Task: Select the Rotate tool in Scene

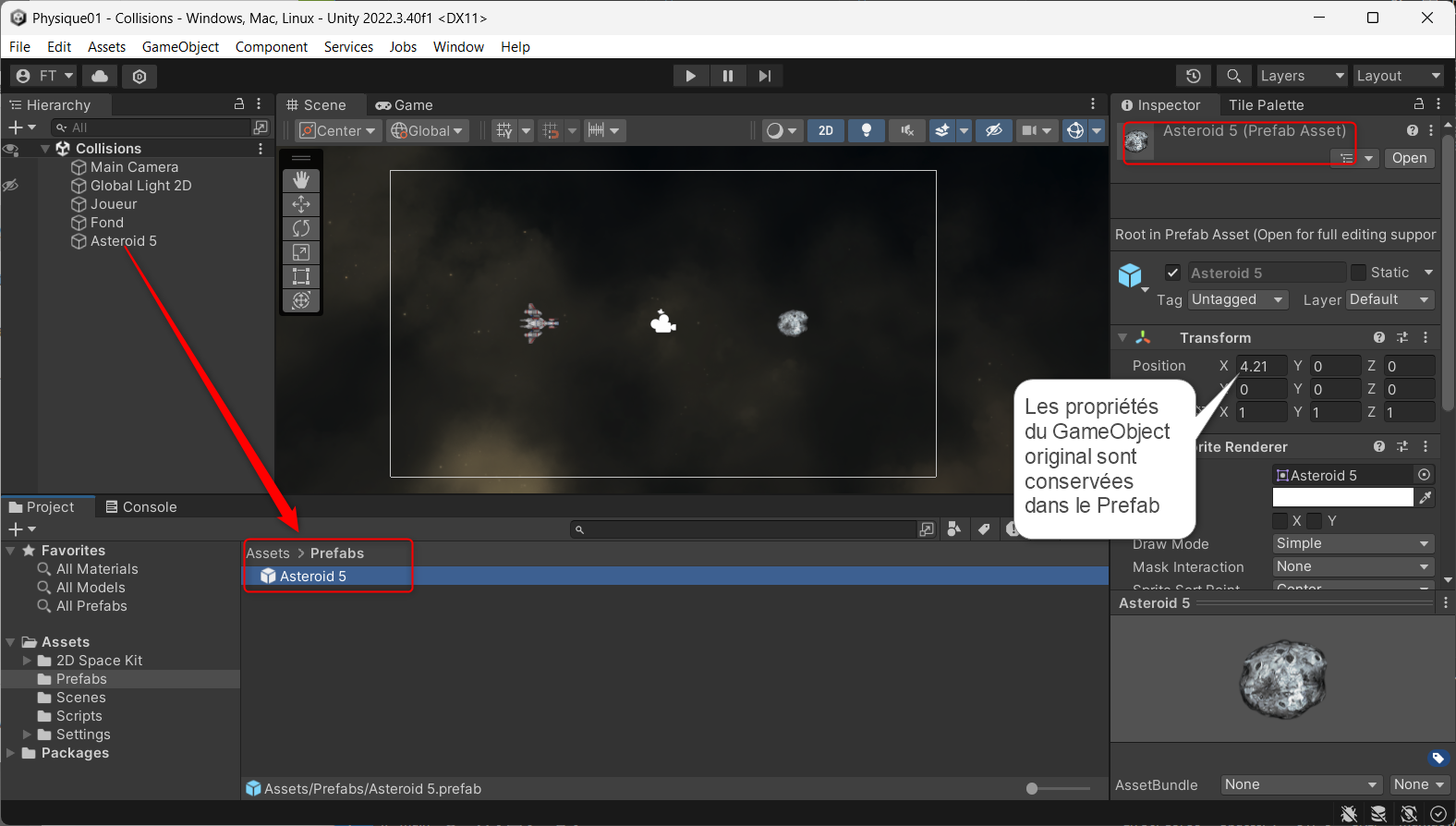Action: (301, 228)
